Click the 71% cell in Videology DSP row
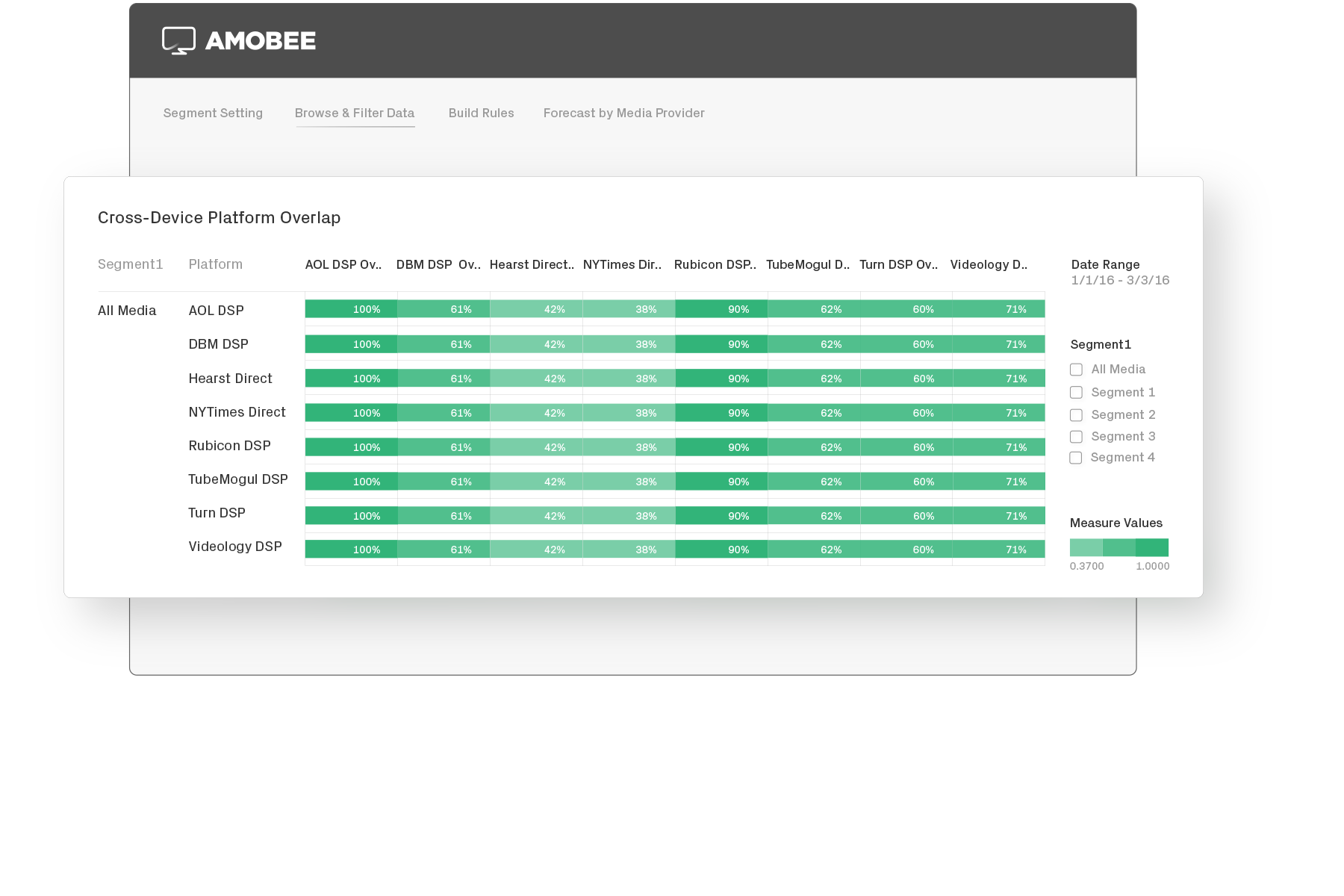 pos(999,550)
